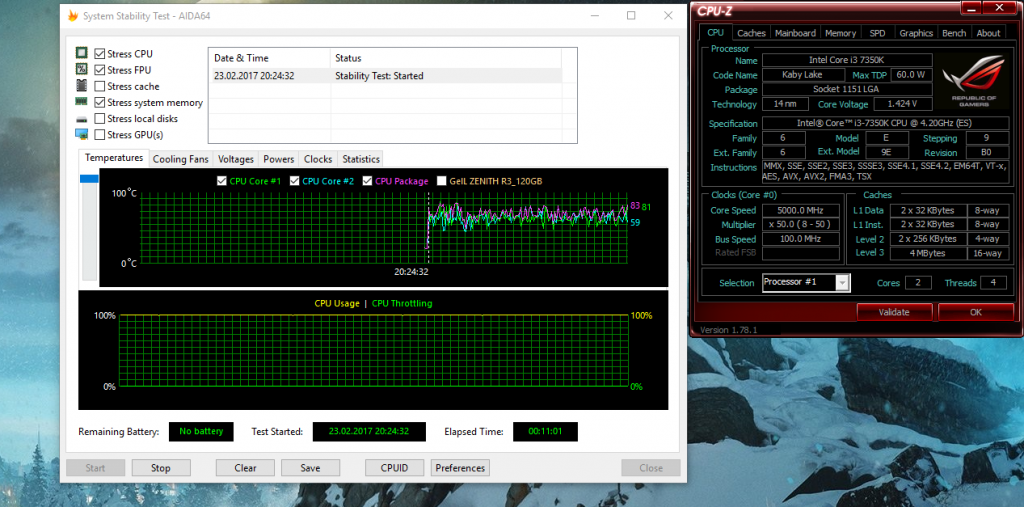
Task: Click the No battery indicator
Action: (x=201, y=431)
